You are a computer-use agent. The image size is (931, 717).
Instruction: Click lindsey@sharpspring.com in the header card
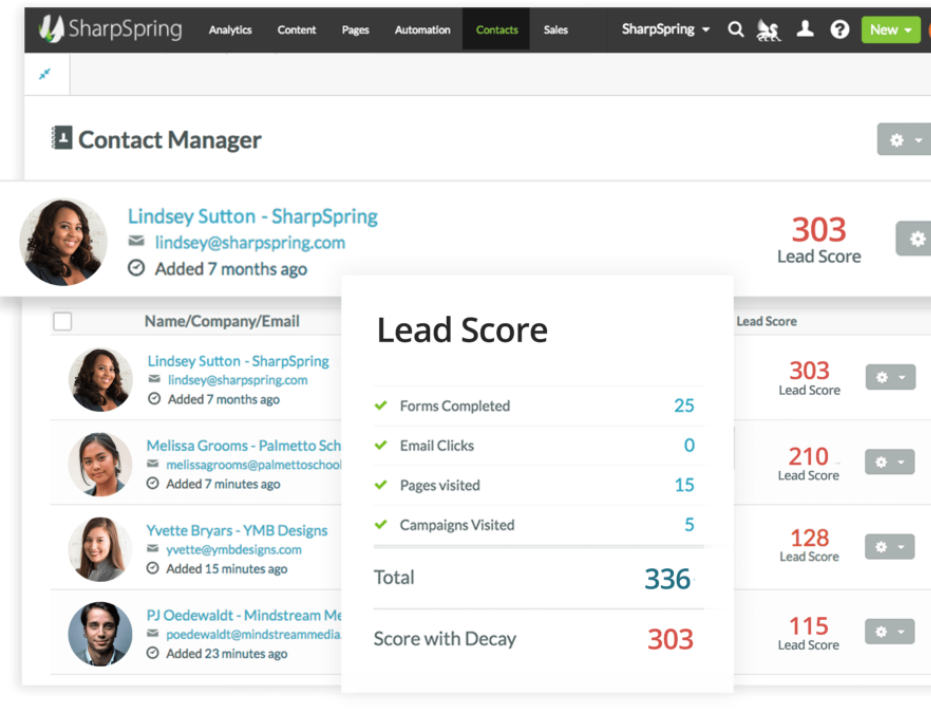[x=250, y=242]
